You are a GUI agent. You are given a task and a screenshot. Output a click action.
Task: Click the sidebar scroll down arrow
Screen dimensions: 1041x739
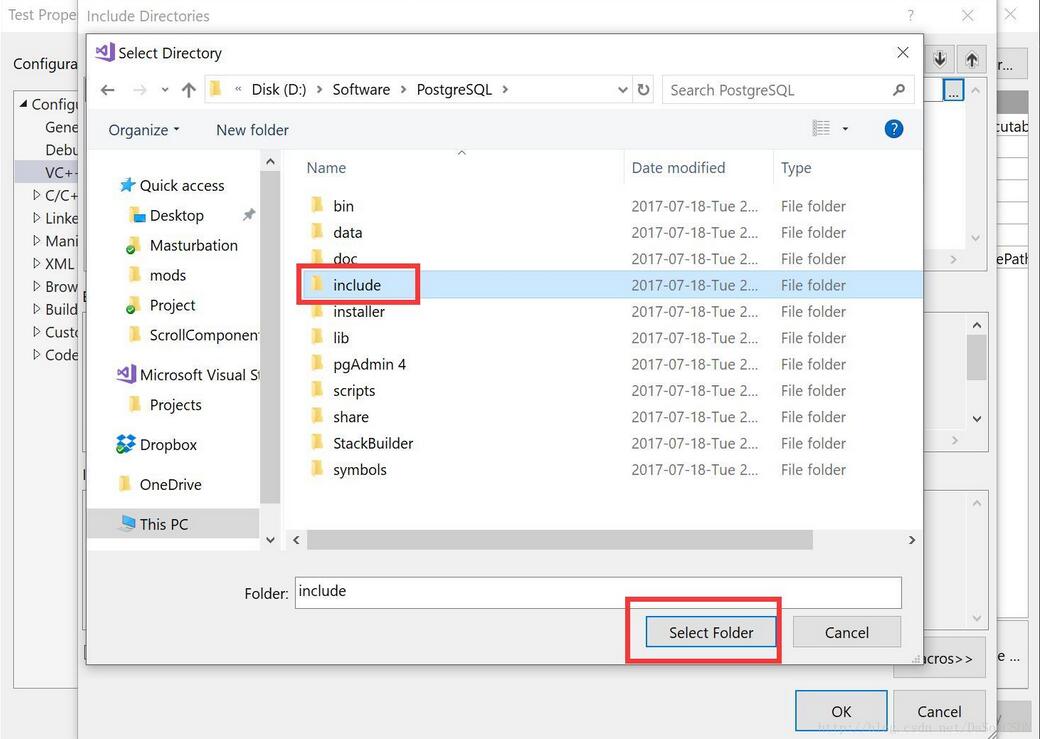pyautogui.click(x=270, y=540)
